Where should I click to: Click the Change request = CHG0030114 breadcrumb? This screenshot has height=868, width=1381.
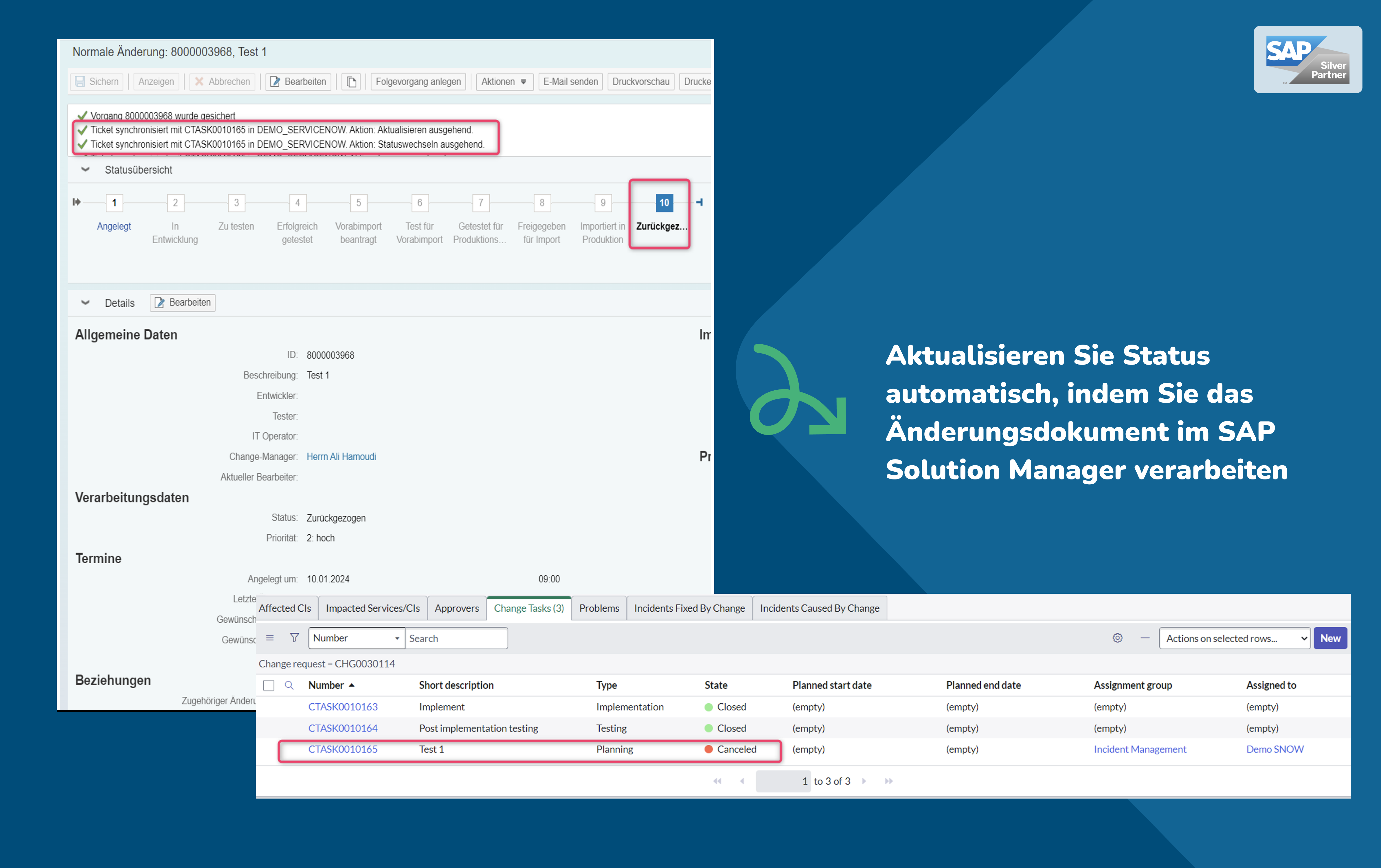tap(327, 663)
